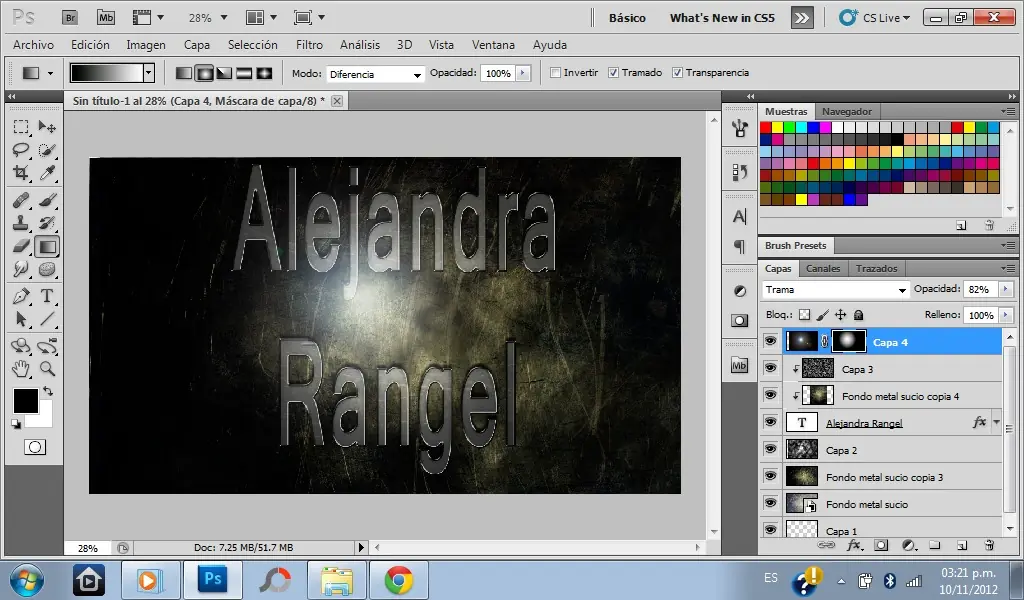Select the Crop tool
Screen dimensions: 1024x600
tap(20, 173)
